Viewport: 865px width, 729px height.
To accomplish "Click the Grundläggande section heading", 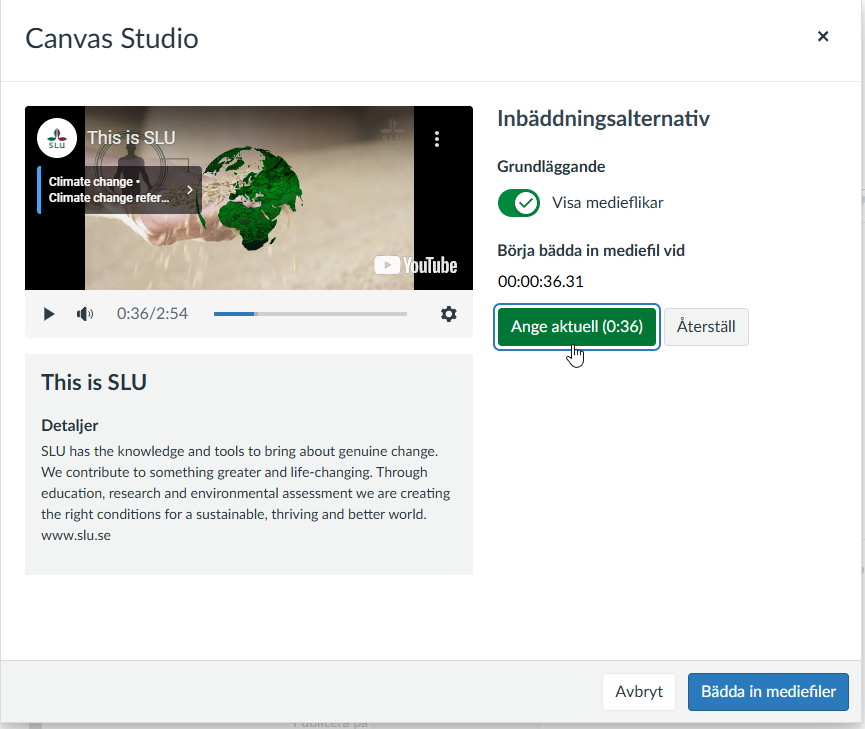I will pos(551,167).
